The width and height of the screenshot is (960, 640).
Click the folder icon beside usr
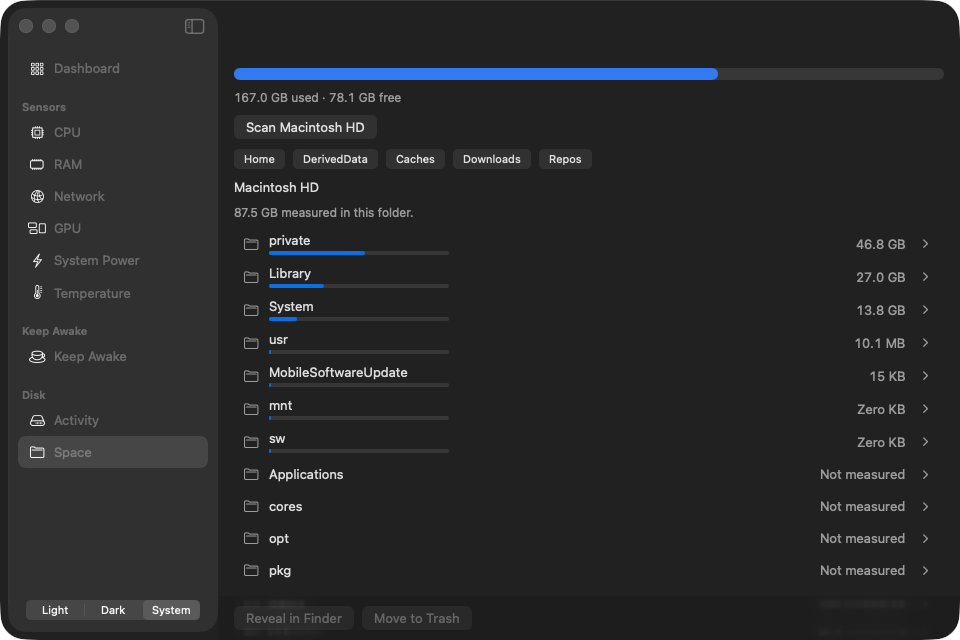click(251, 344)
